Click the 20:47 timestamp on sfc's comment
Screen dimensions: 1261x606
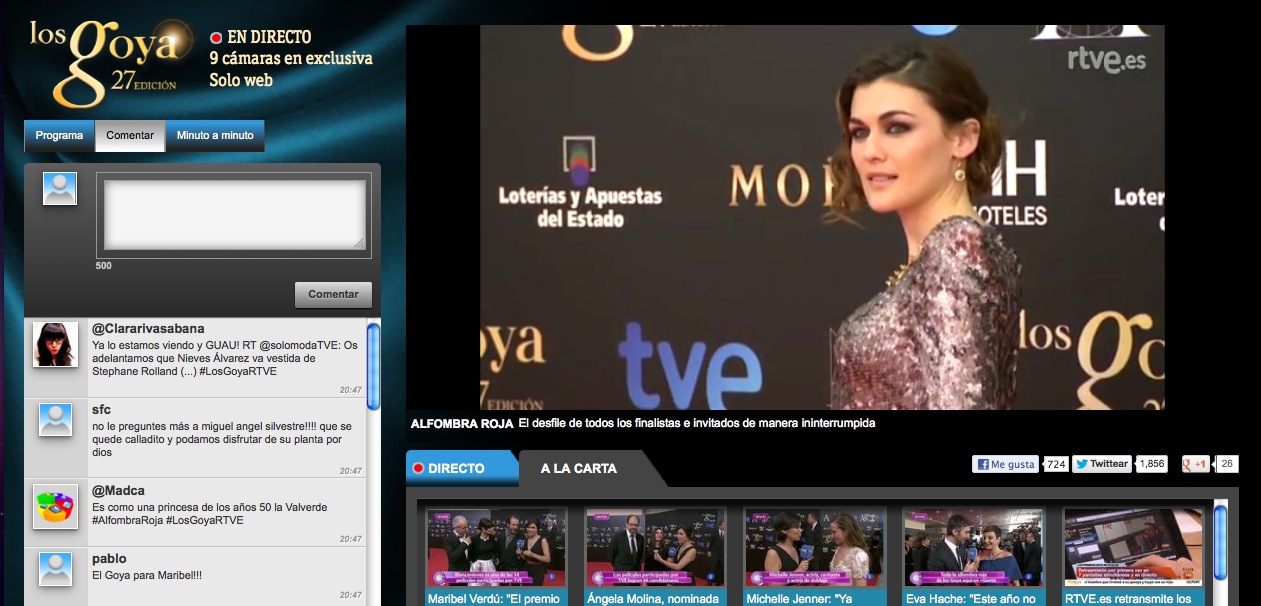click(350, 471)
